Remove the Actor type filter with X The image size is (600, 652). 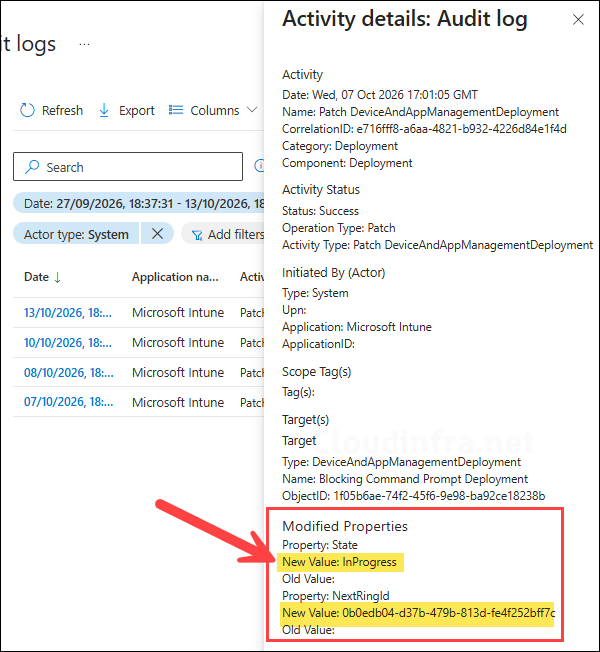157,234
